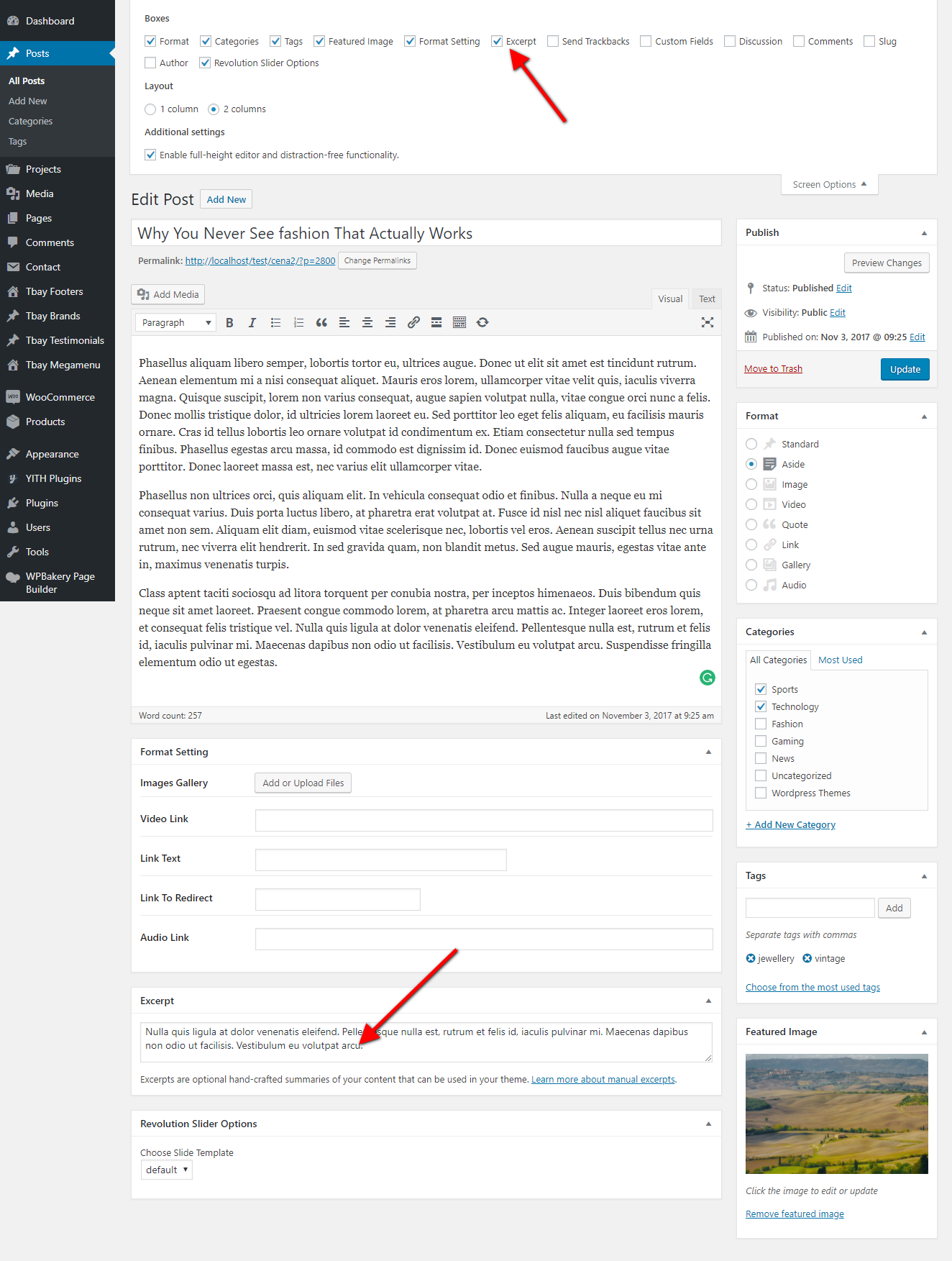Click the Update button
952x1261 pixels.
[905, 370]
